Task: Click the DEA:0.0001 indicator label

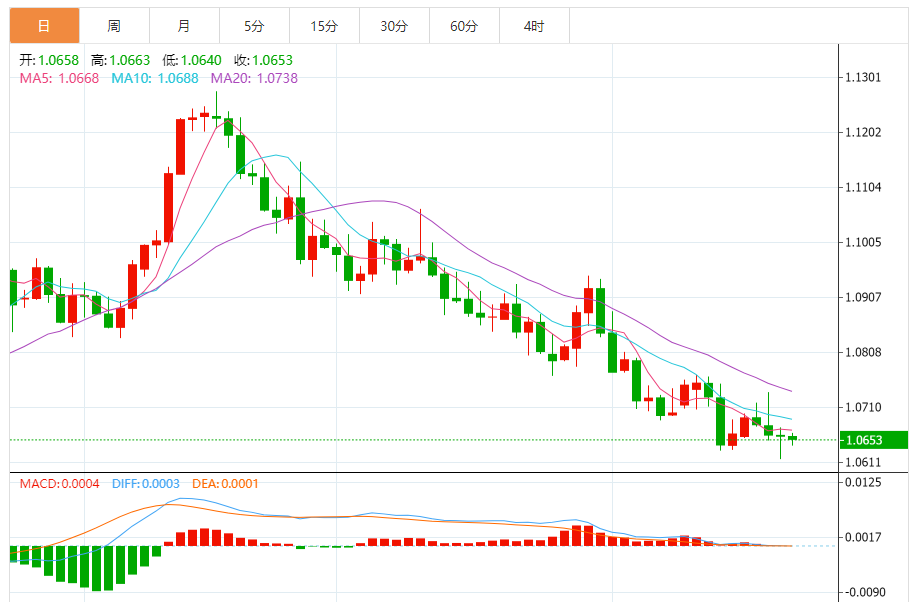Action: (225, 484)
